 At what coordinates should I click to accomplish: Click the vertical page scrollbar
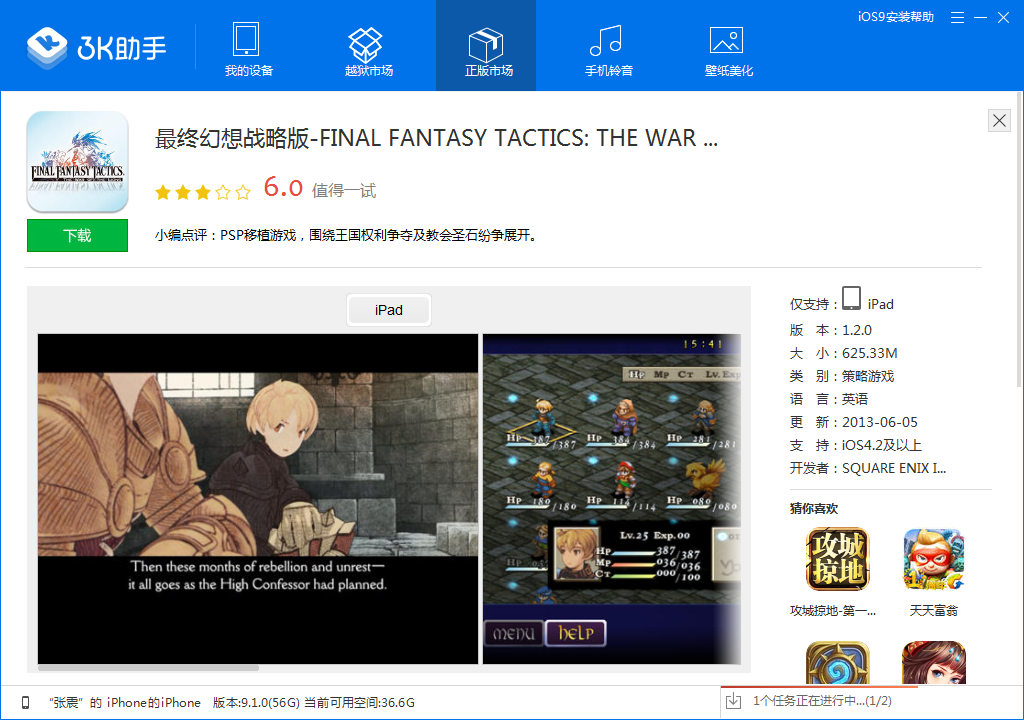coord(1019,239)
